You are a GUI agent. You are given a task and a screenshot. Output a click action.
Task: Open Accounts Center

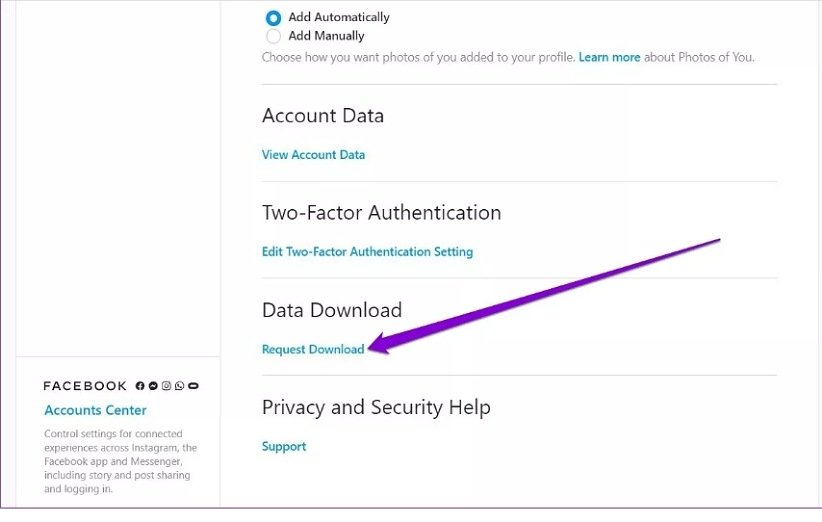[x=95, y=410]
